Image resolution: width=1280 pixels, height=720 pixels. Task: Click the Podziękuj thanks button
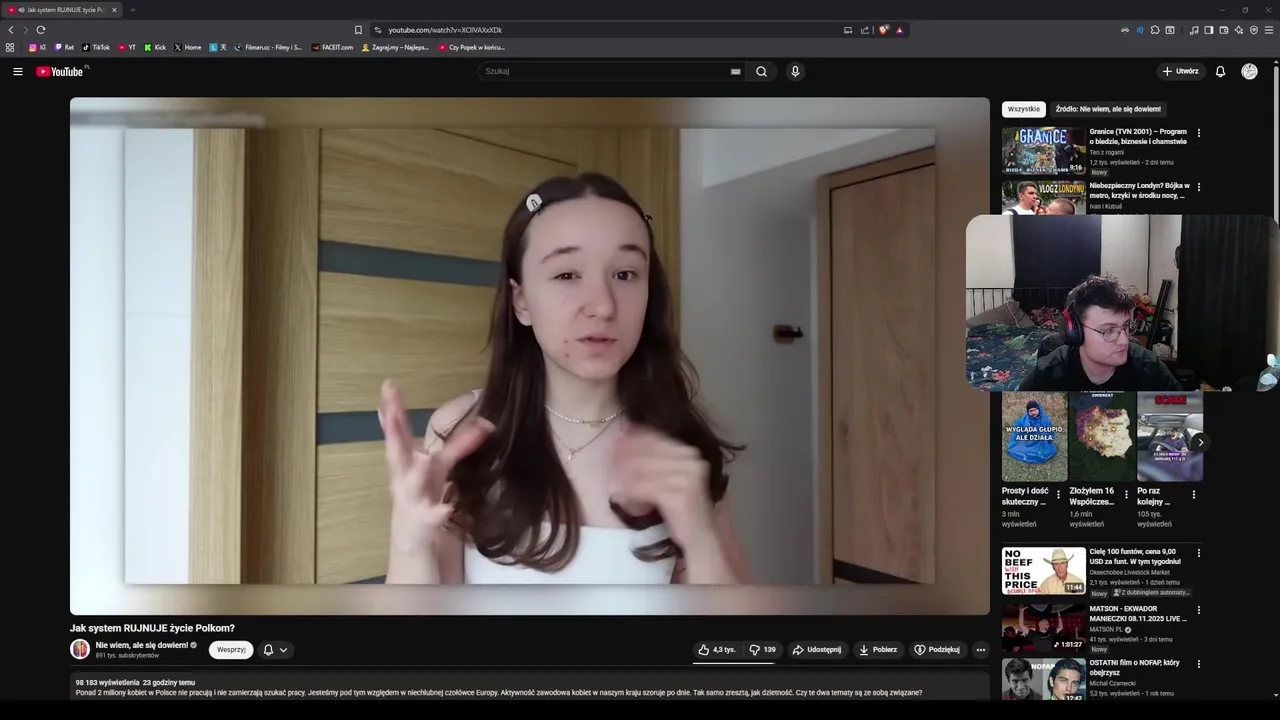tap(937, 649)
